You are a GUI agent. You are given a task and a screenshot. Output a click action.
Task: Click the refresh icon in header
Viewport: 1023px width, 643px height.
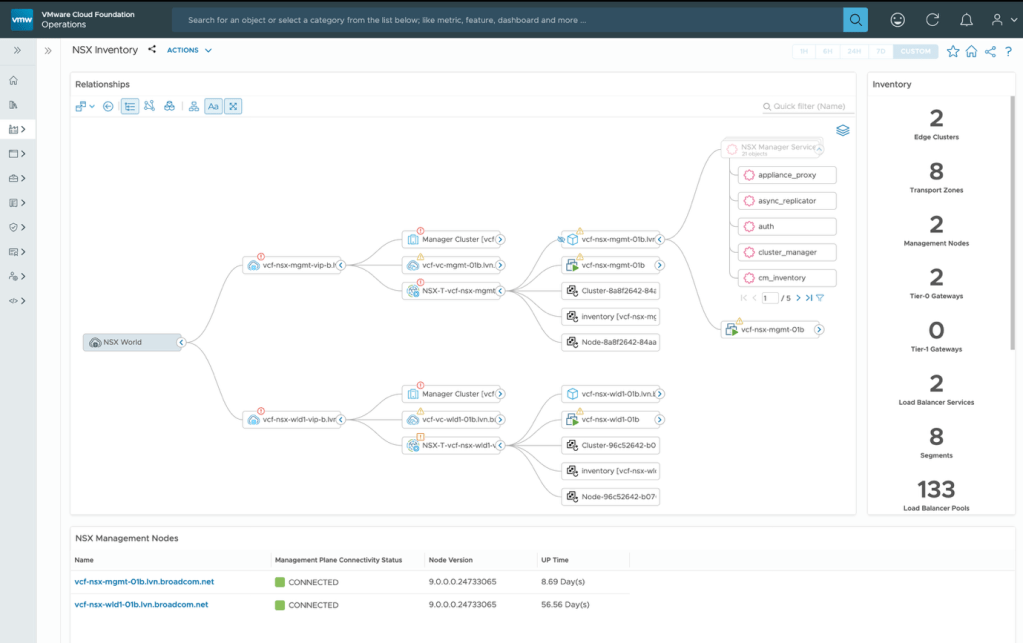click(x=932, y=20)
